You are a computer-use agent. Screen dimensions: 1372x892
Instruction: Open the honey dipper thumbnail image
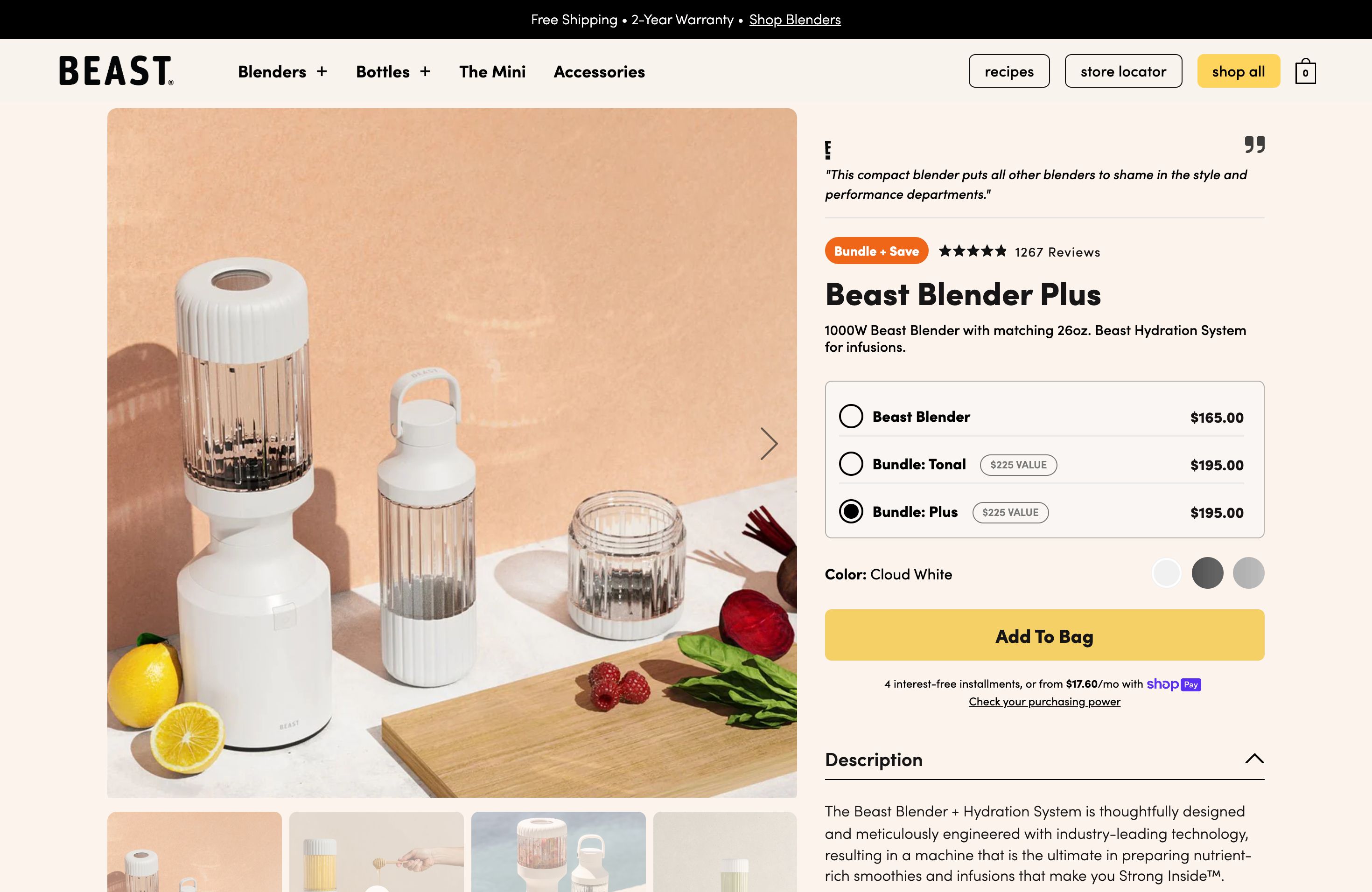click(377, 852)
